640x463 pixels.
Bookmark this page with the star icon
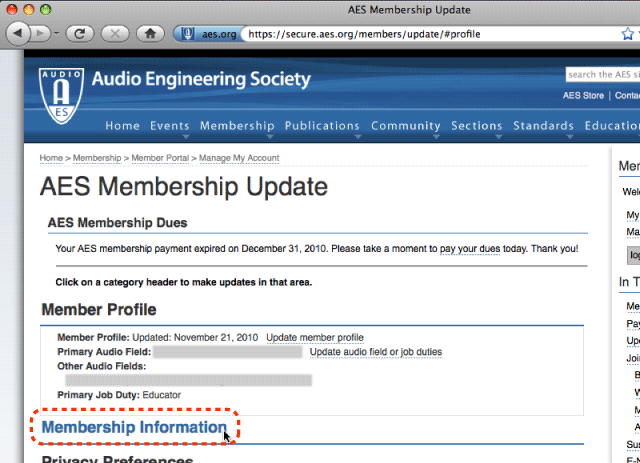[627, 34]
